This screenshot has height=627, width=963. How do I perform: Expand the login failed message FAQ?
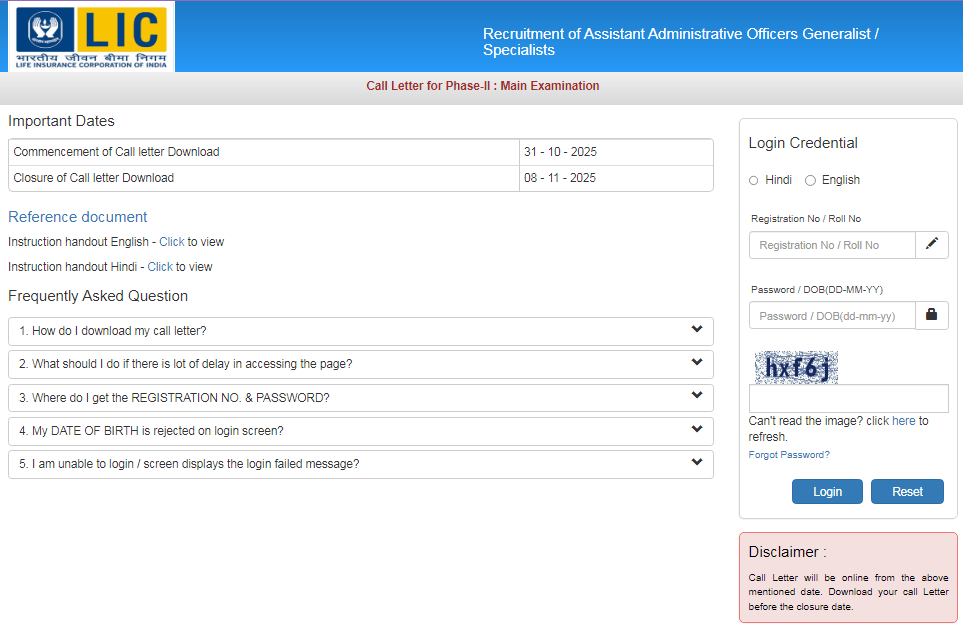point(697,463)
